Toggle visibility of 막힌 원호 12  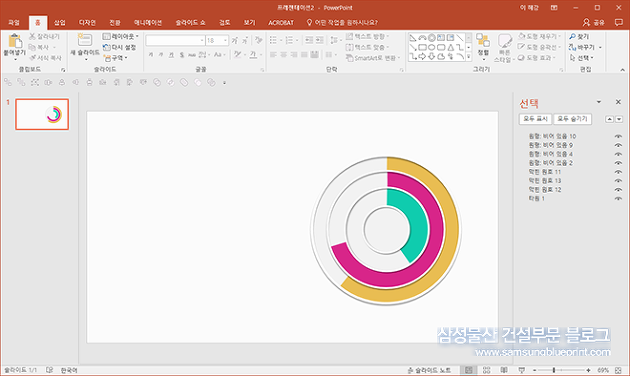(618, 190)
